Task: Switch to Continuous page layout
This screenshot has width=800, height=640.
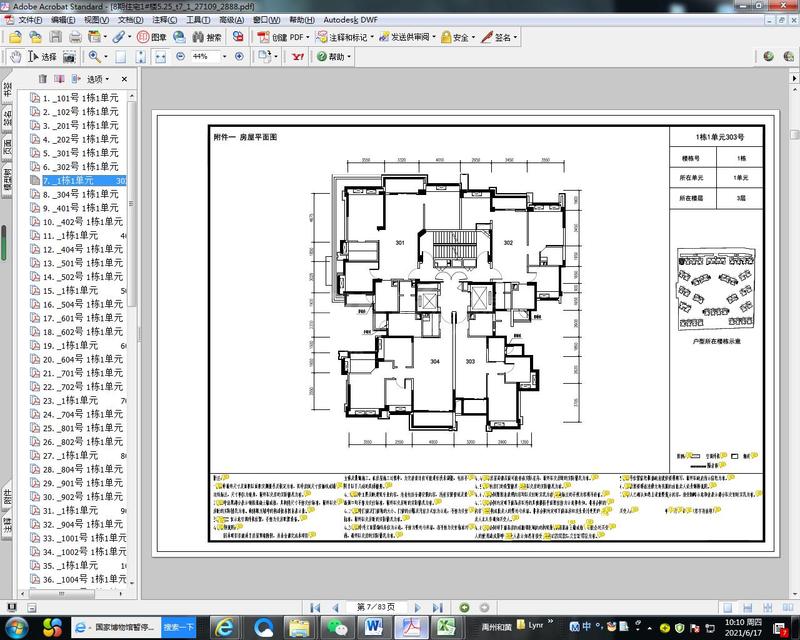Action: point(747,607)
